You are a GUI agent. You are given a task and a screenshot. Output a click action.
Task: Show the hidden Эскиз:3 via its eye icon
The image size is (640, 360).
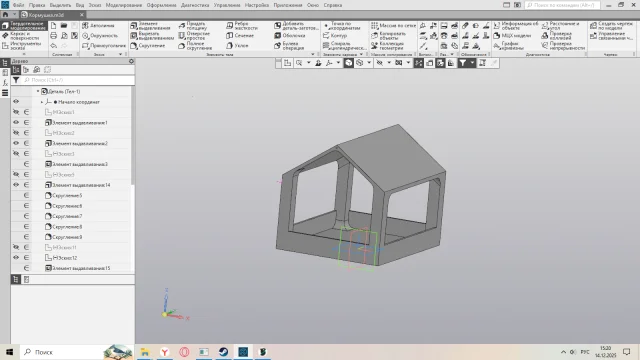pyautogui.click(x=16, y=153)
